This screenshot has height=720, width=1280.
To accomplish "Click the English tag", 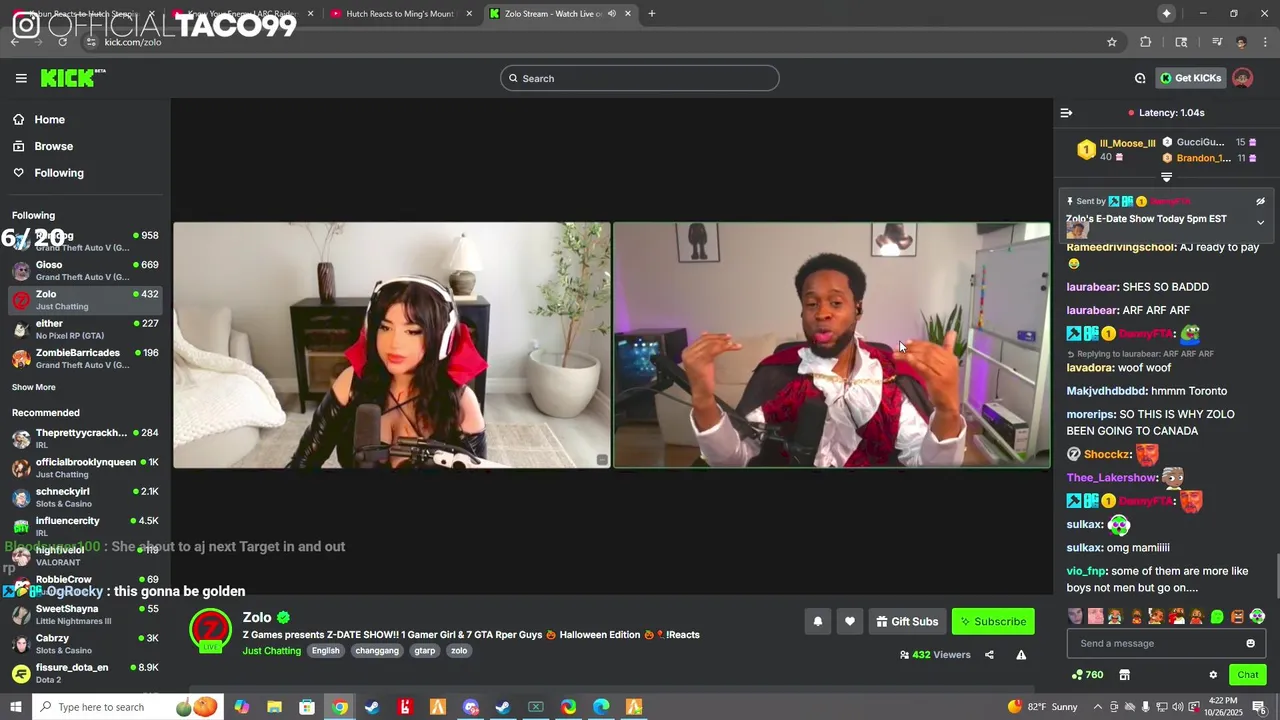I will pos(325,651).
